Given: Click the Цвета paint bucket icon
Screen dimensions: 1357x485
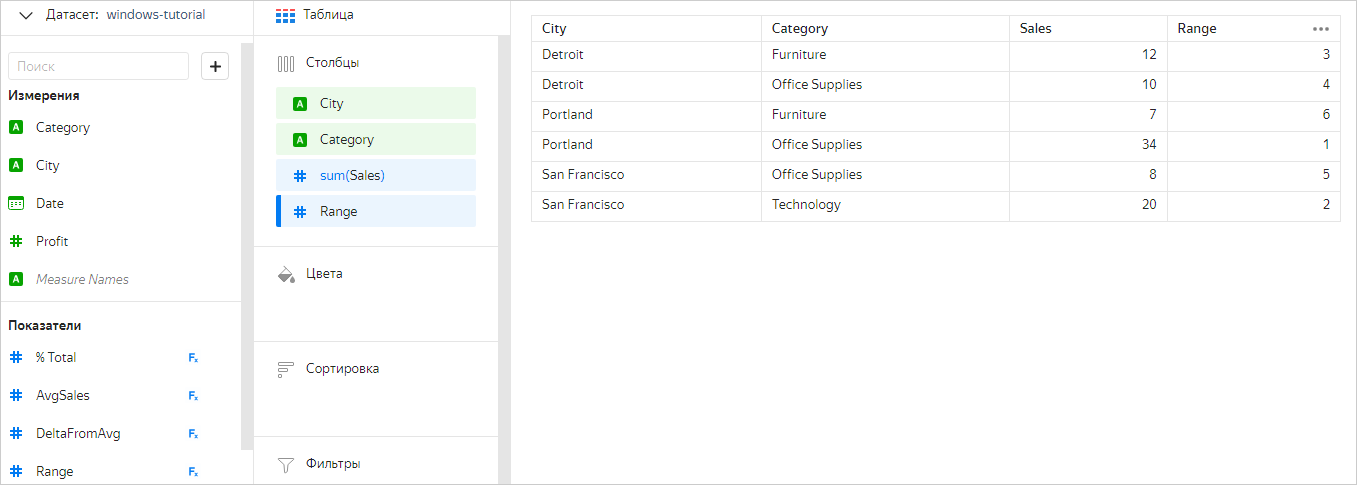Looking at the screenshot, I should (286, 274).
